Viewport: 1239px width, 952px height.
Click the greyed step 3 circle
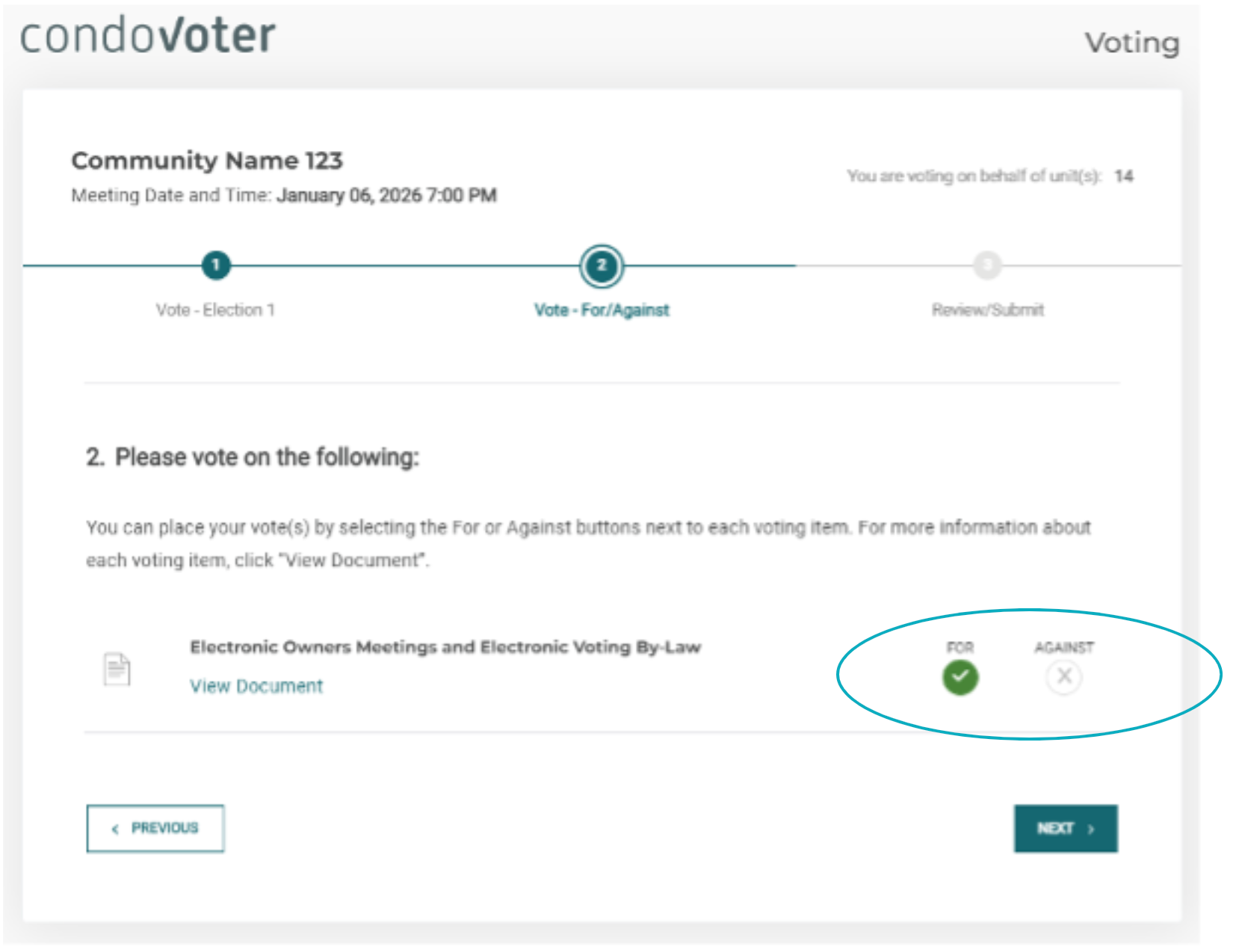pyautogui.click(x=987, y=265)
